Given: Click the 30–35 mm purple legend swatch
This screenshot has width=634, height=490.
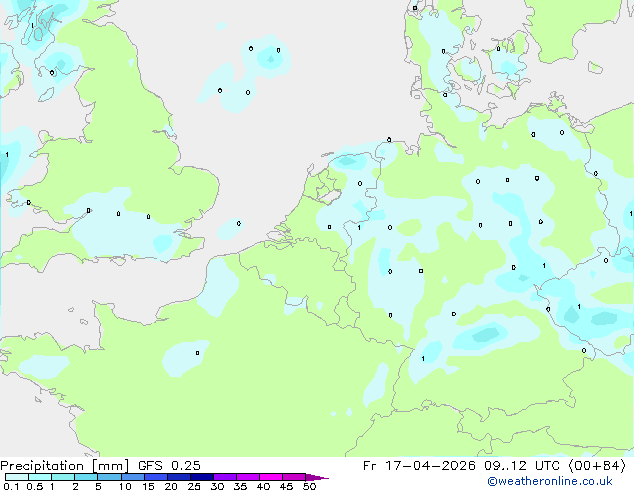Looking at the screenshot, I should pyautogui.click(x=225, y=477).
